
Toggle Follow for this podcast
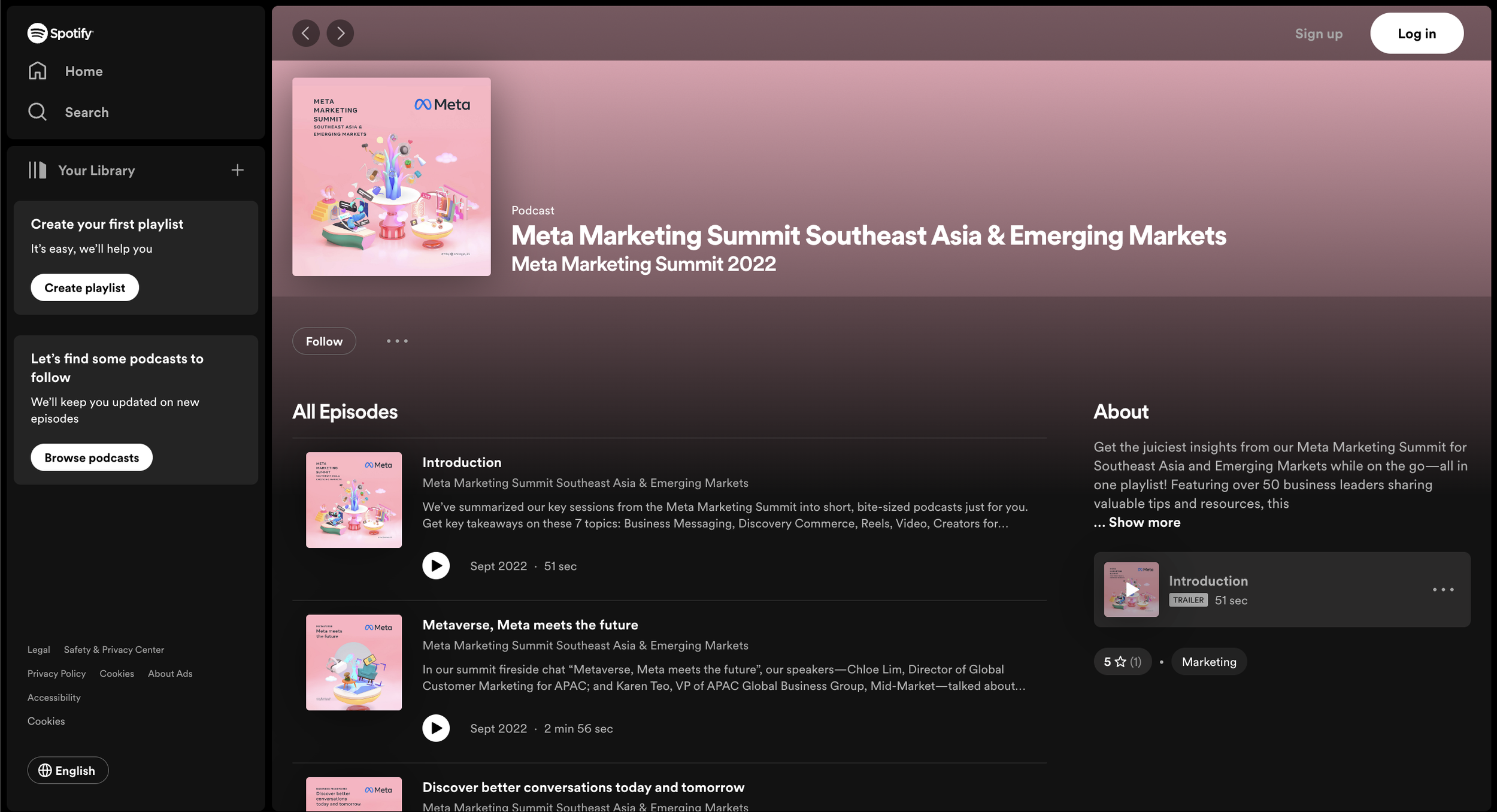pos(324,341)
